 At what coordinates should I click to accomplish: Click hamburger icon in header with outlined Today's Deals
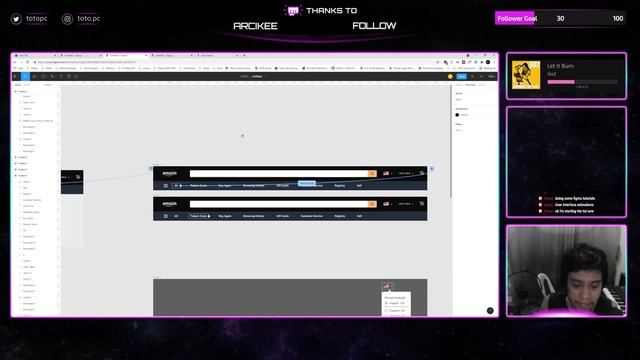click(166, 216)
